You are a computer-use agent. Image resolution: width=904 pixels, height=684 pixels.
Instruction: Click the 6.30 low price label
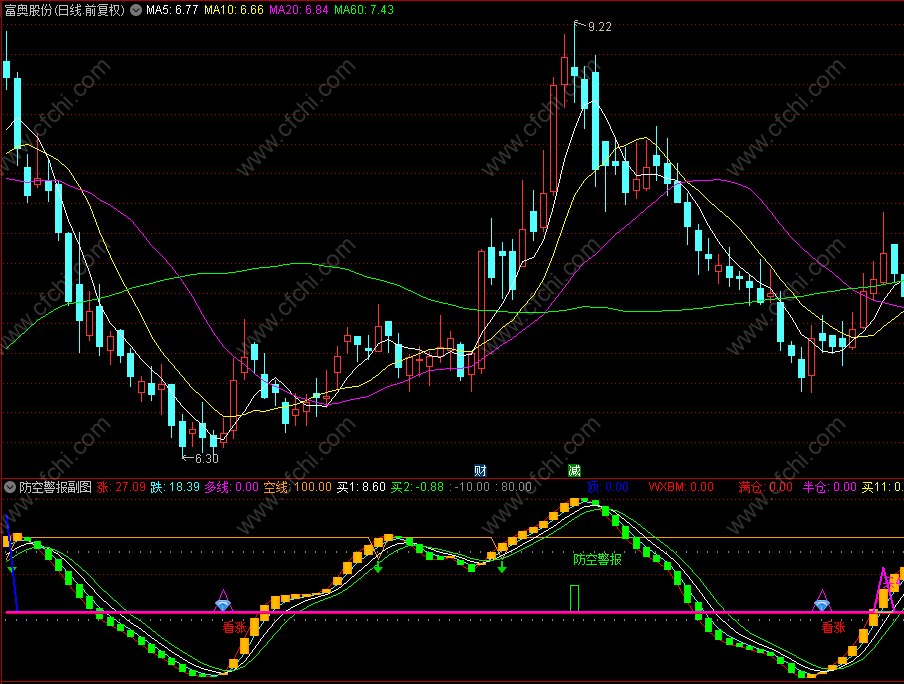(x=206, y=458)
